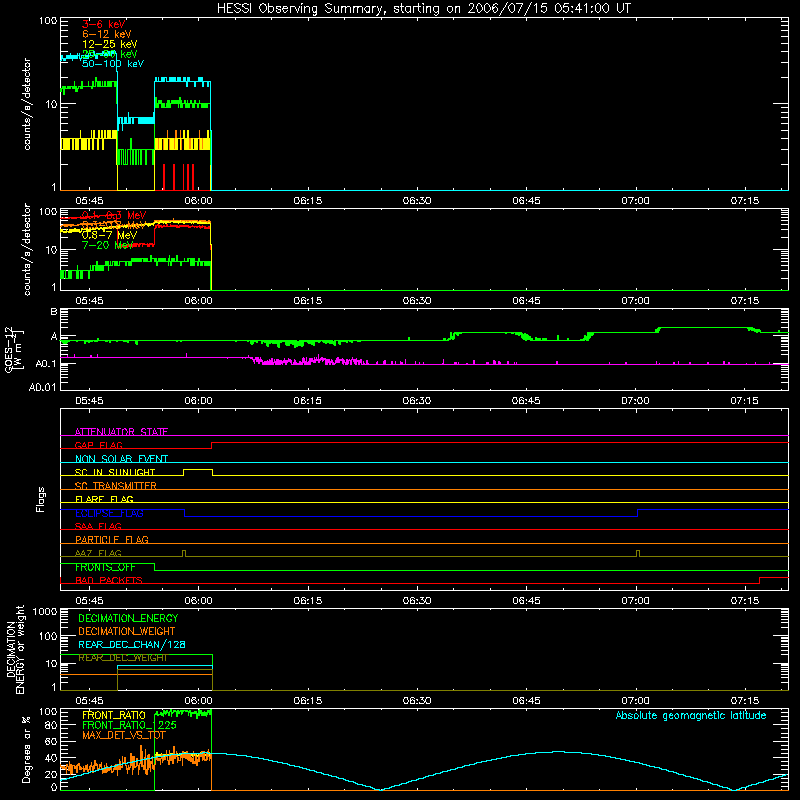Viewport: 800px width, 800px height.
Task: Click the REAR_DEC_WEIGHT legend label
Action: (x=122, y=658)
